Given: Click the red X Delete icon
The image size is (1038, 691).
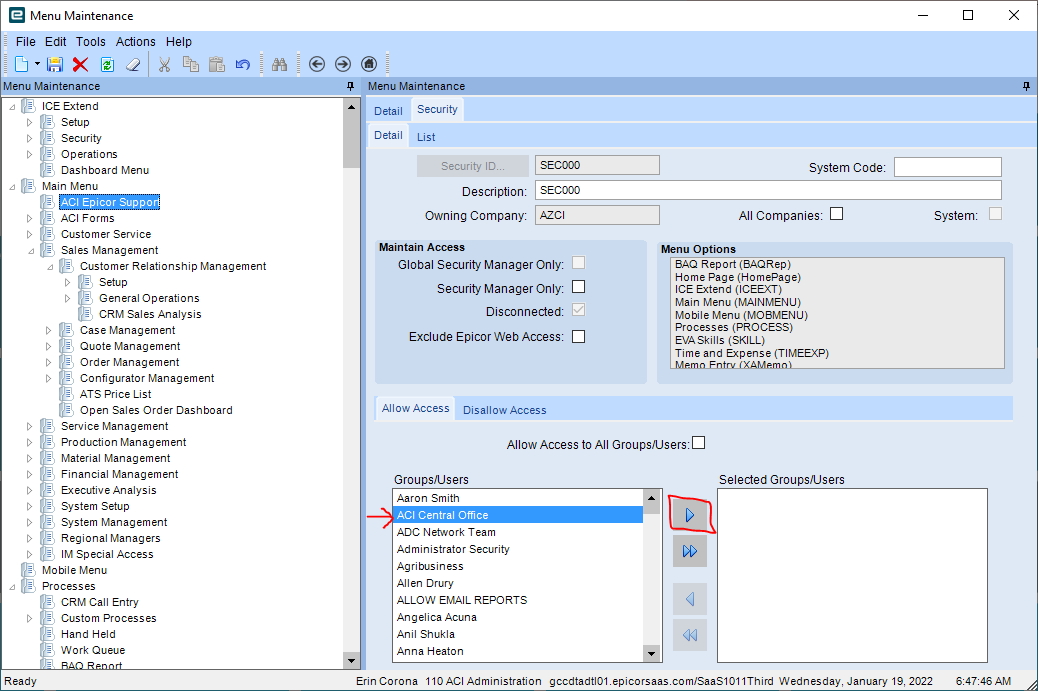Looking at the screenshot, I should (x=81, y=64).
